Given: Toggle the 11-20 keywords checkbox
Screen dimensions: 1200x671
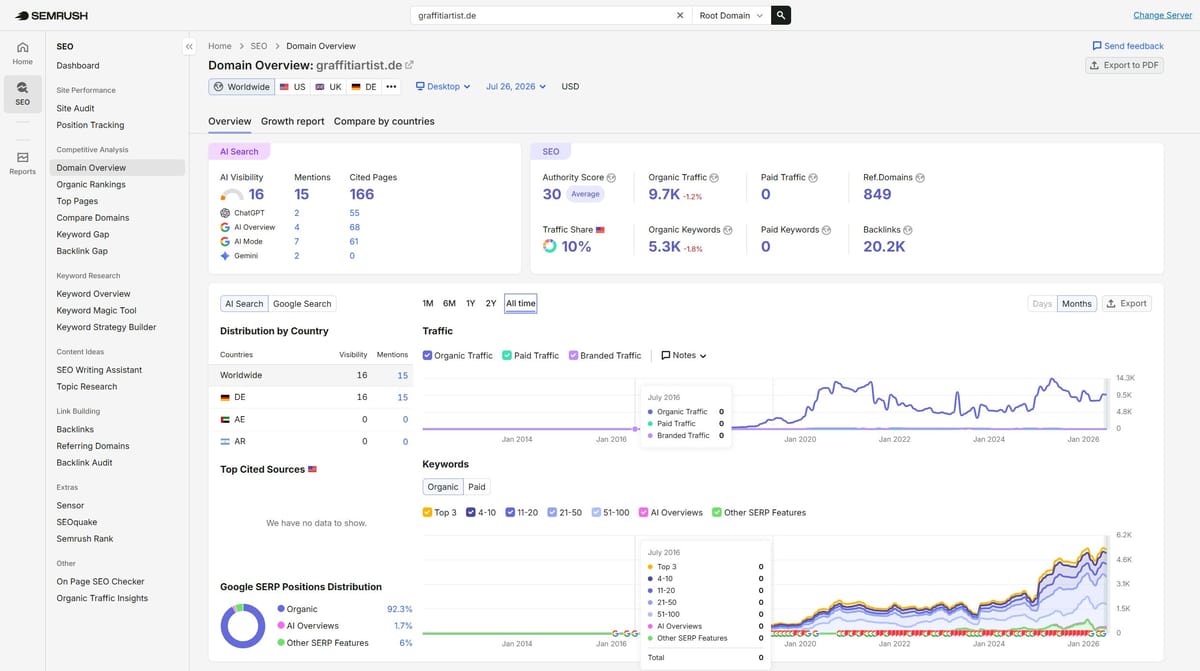Looking at the screenshot, I should [510, 512].
